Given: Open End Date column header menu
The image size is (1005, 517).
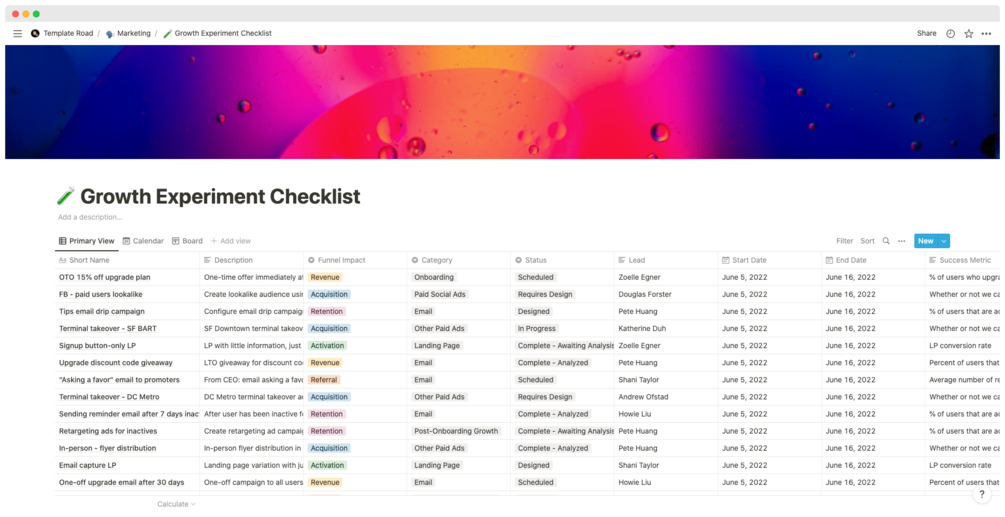Looking at the screenshot, I should coord(874,260).
